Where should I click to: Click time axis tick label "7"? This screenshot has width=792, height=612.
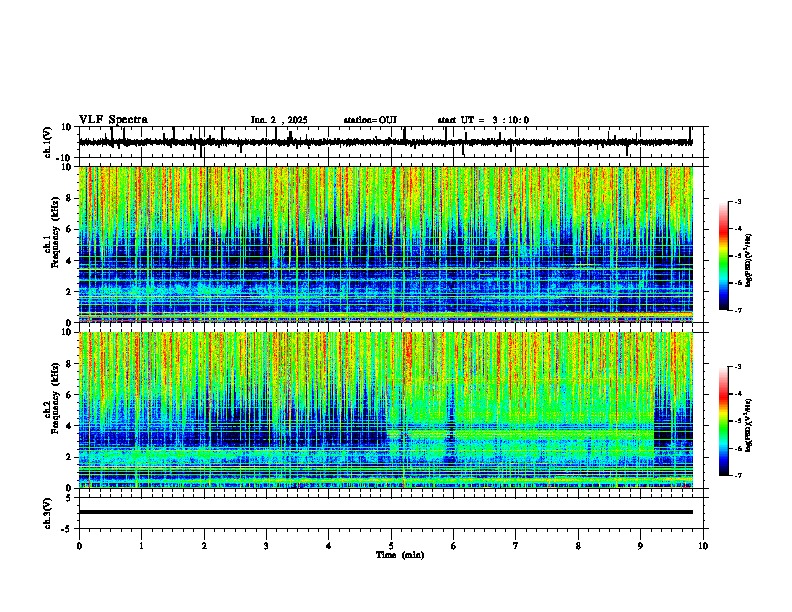[x=516, y=546]
